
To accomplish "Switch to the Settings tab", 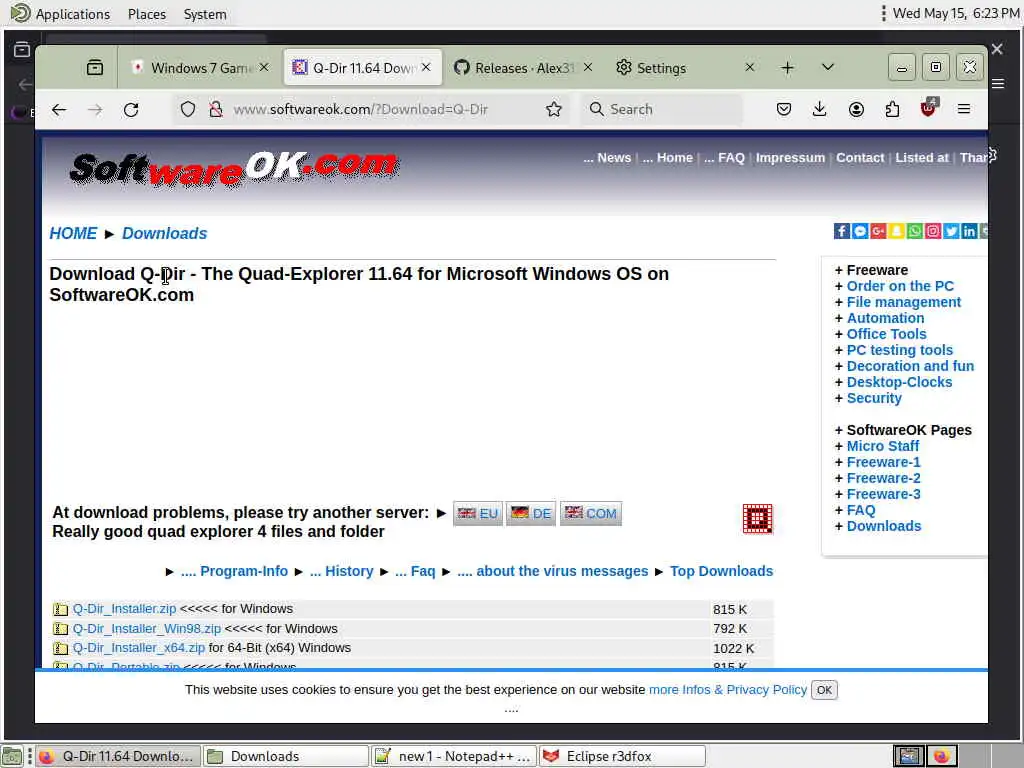I will tap(686, 68).
